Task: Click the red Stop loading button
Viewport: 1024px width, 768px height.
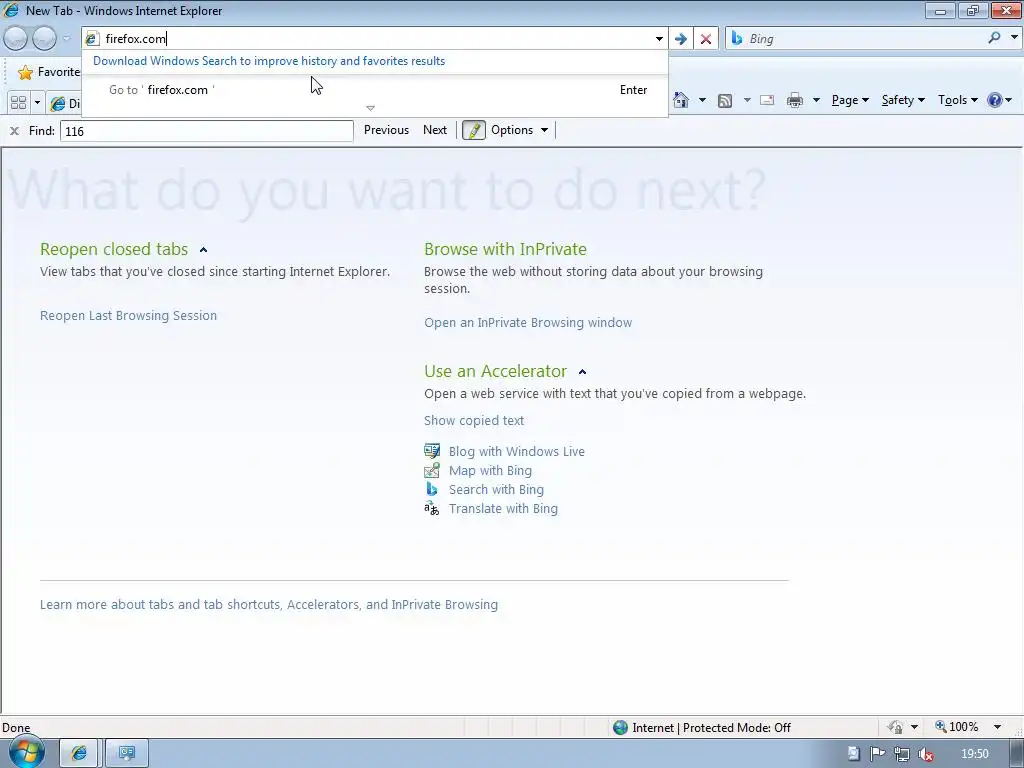Action: pos(705,39)
